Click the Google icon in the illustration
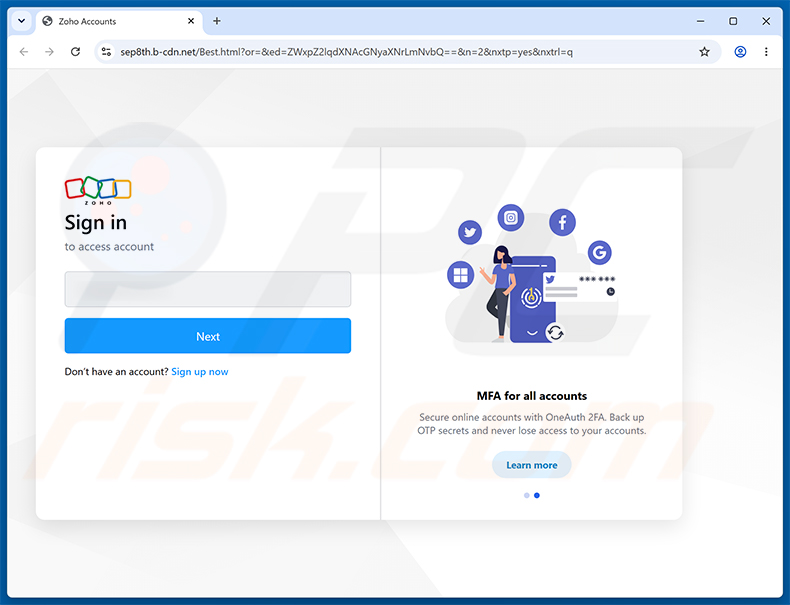The width and height of the screenshot is (790, 605). click(x=600, y=252)
